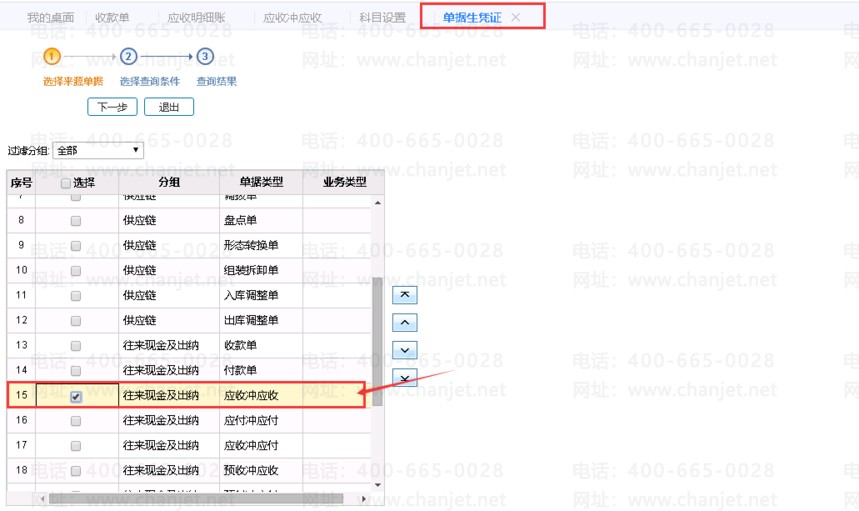Click the move-to-bottom arrow button
Viewport: 859px width, 511px height.
coord(405,377)
